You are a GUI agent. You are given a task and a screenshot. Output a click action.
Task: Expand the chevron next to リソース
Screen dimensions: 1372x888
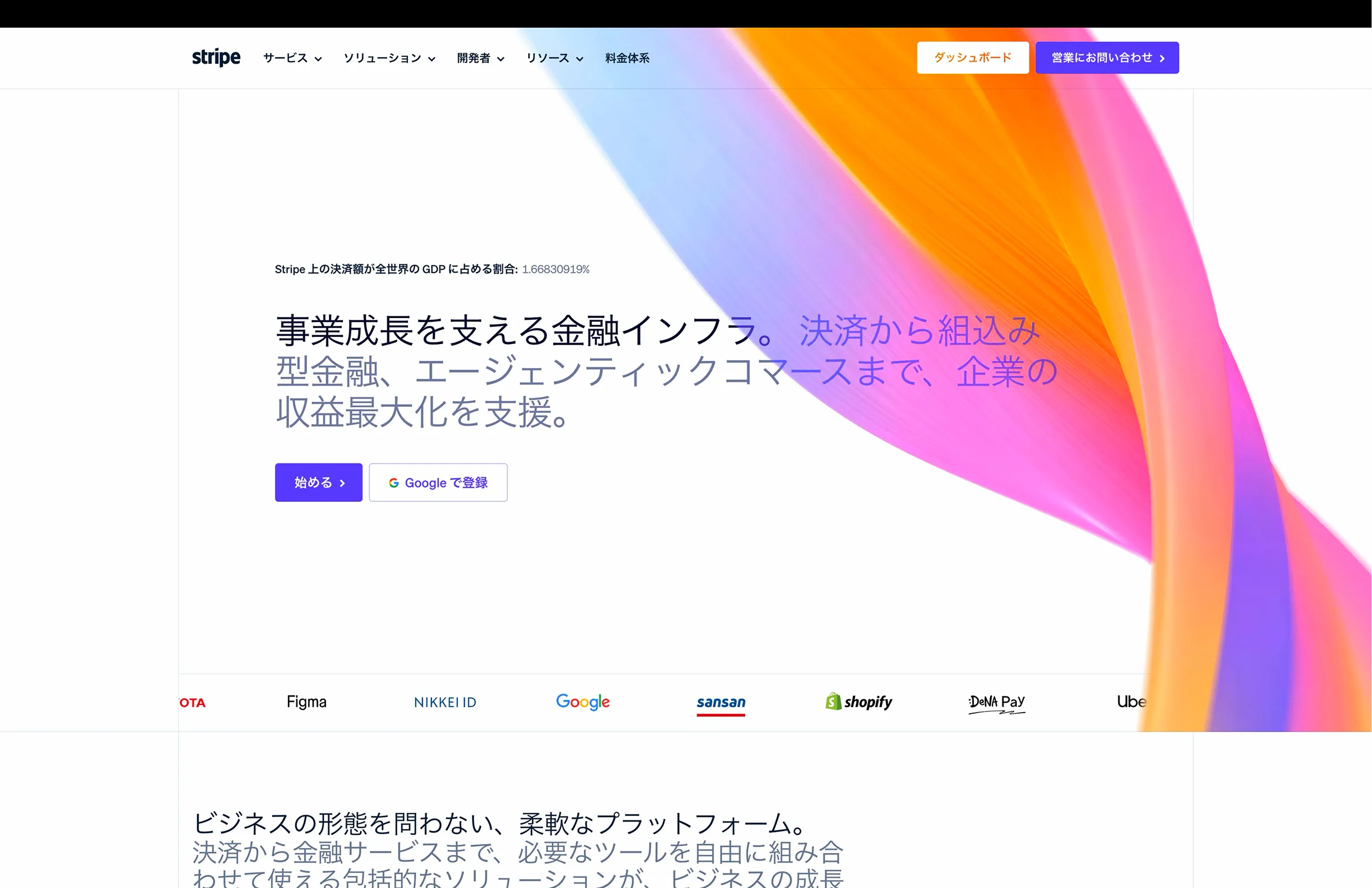click(579, 59)
